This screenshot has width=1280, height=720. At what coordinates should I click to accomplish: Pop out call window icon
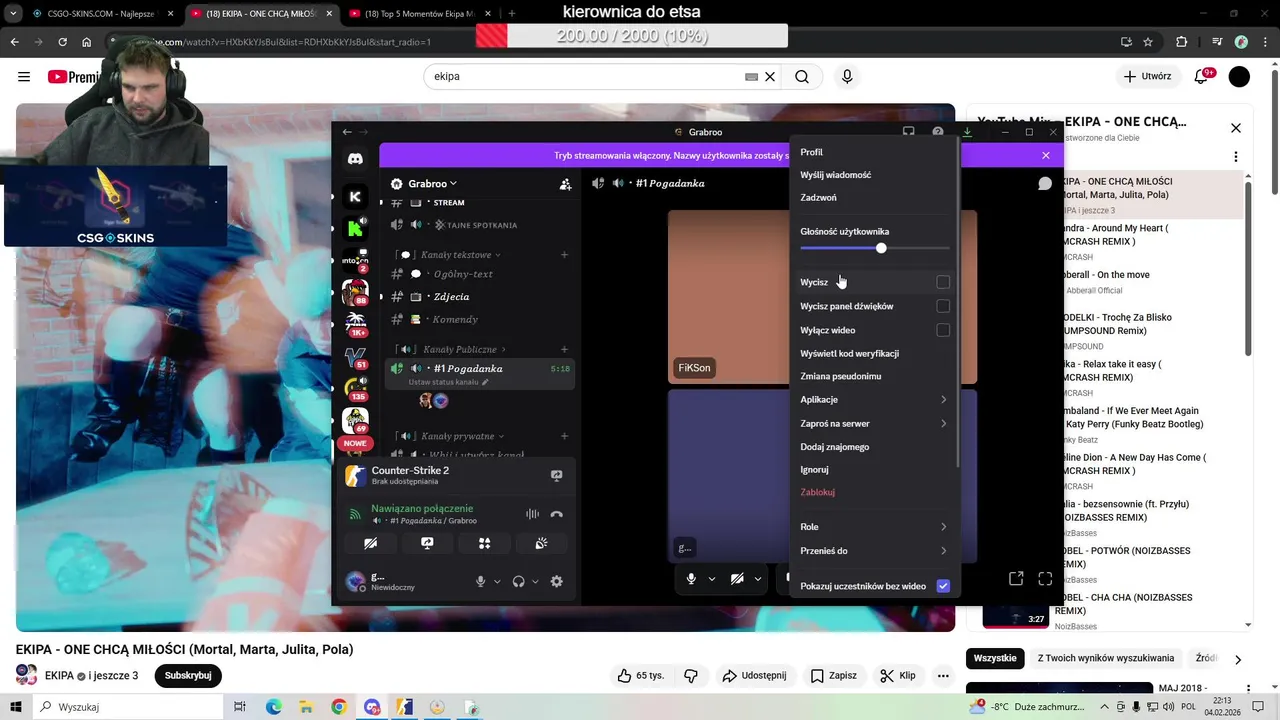(x=1016, y=578)
